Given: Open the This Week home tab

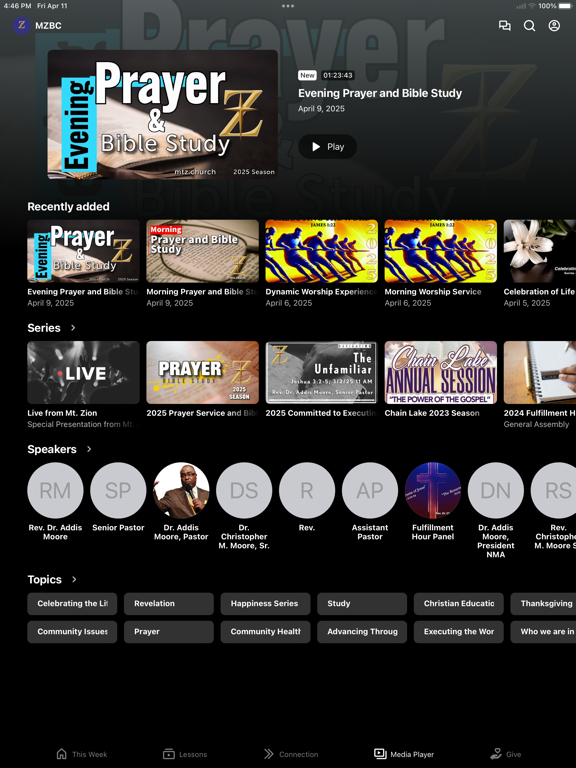Looking at the screenshot, I should click(82, 754).
